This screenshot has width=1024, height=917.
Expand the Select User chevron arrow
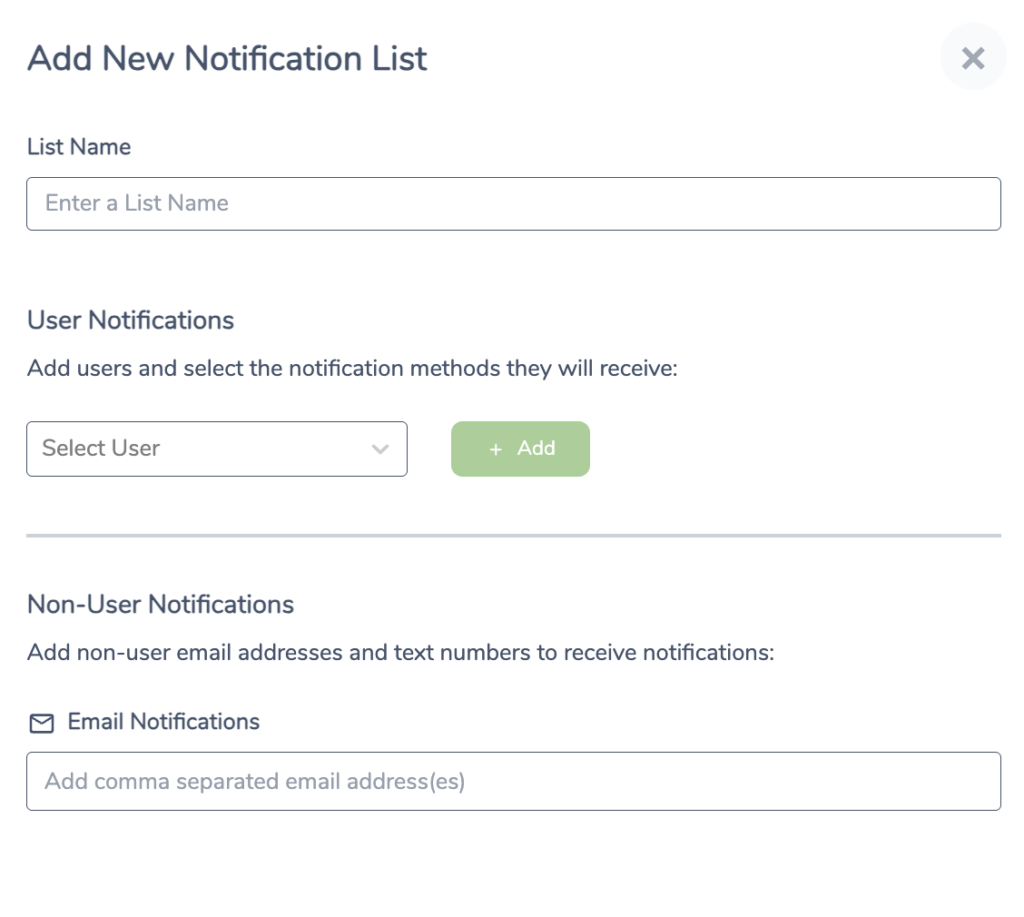click(380, 449)
